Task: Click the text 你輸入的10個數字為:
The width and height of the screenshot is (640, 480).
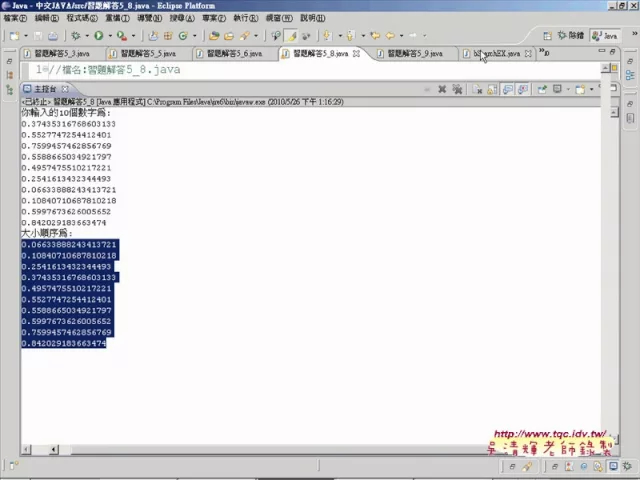Action: coord(66,113)
